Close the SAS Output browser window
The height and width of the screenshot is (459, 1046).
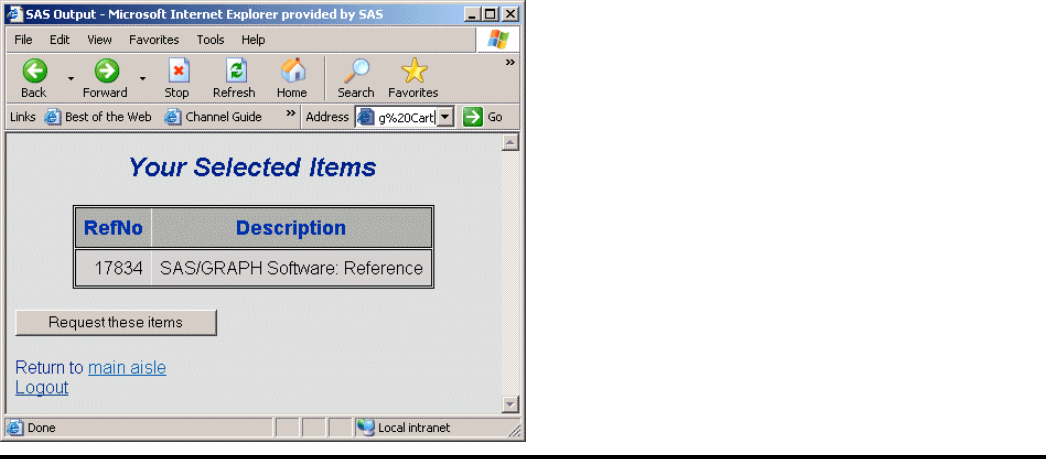510,14
